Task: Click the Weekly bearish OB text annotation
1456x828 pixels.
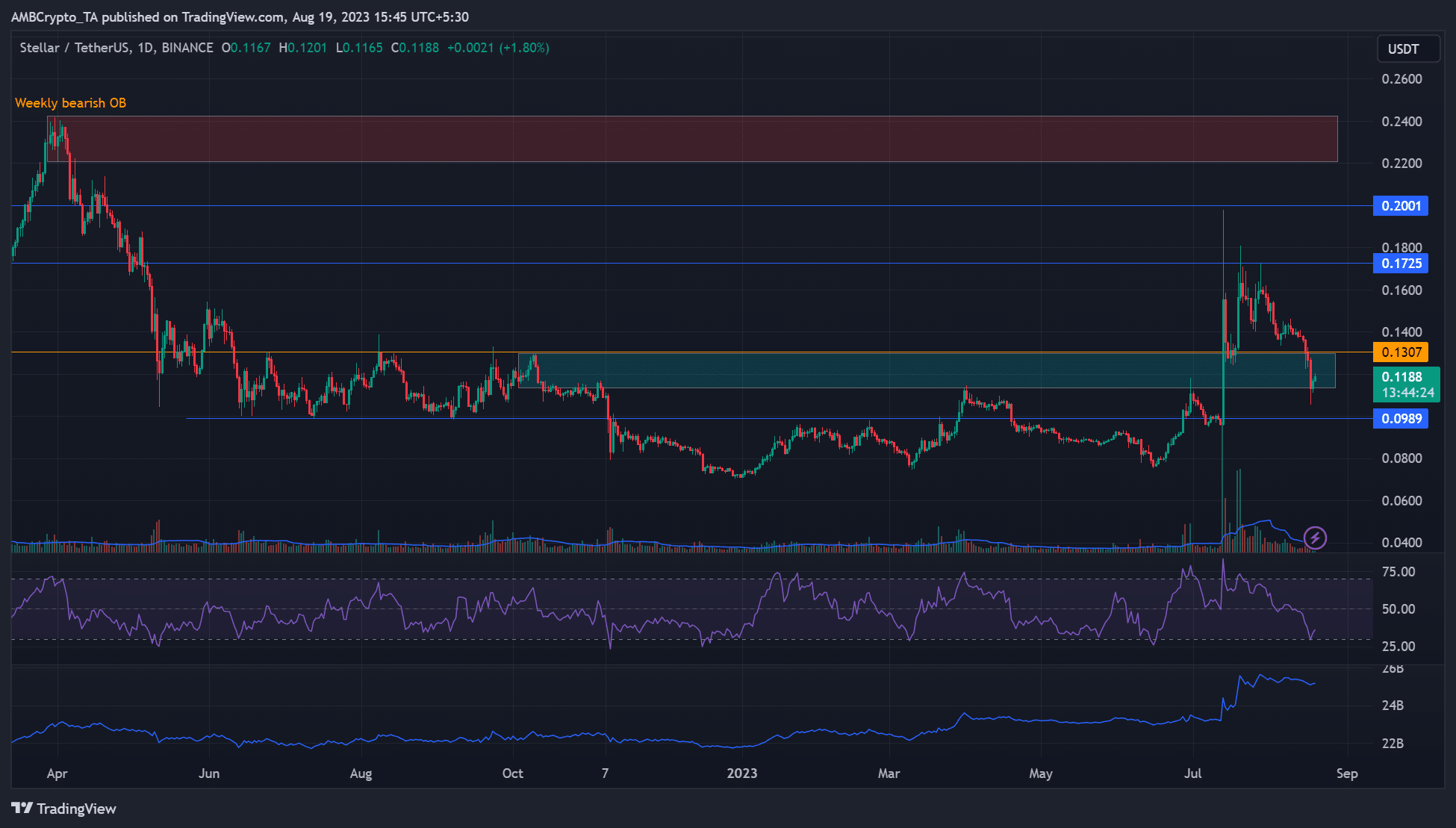Action: click(72, 102)
